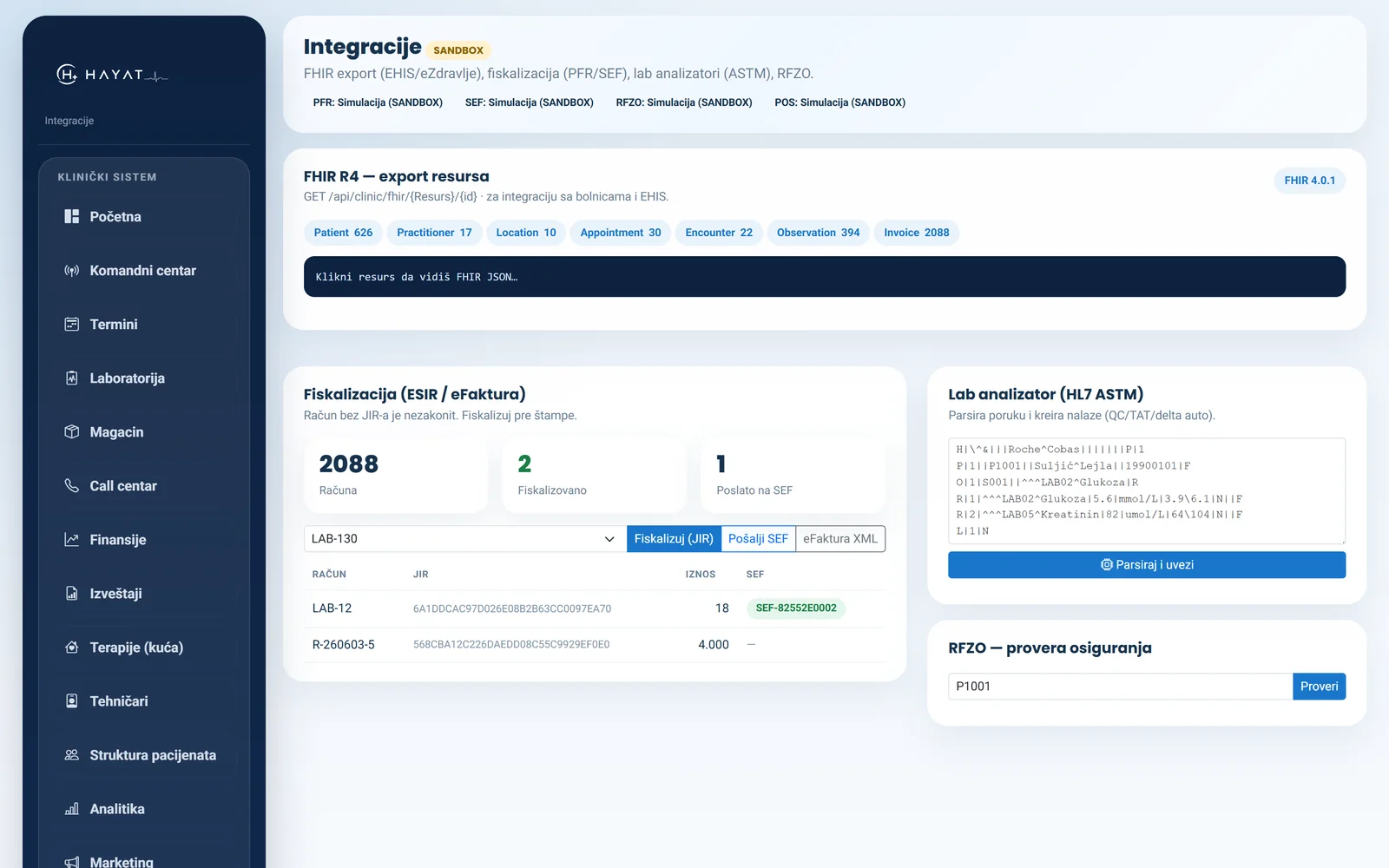Screen dimensions: 1389x868
Task: Click the Analitika bar chart icon
Action: (x=72, y=808)
